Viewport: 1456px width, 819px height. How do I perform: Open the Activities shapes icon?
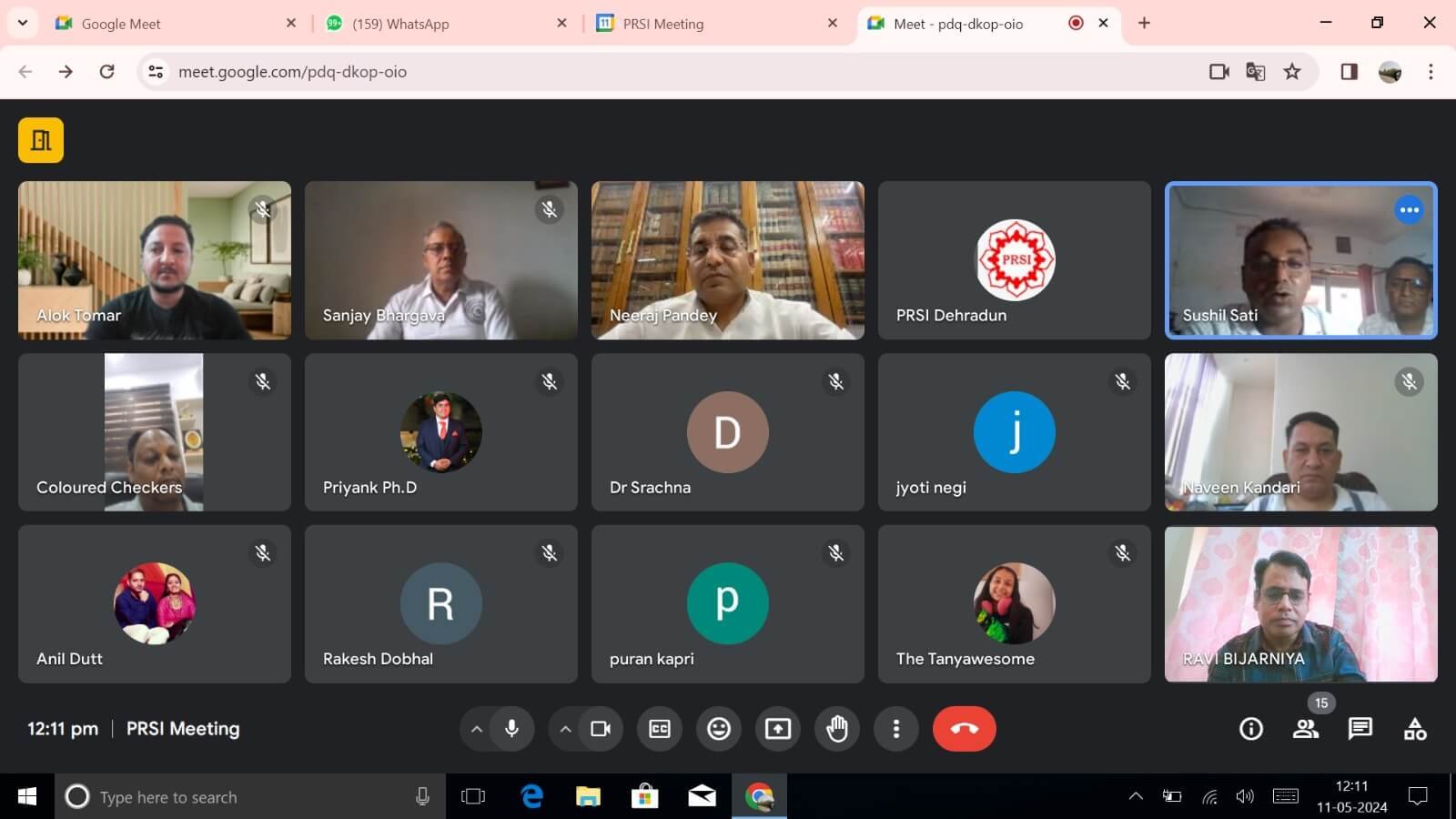tap(1415, 729)
